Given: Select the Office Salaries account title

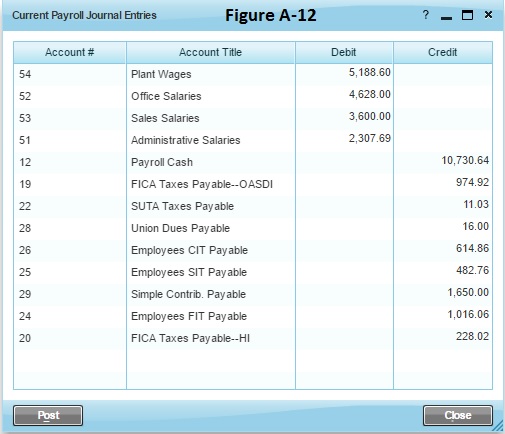Looking at the screenshot, I should (166, 96).
